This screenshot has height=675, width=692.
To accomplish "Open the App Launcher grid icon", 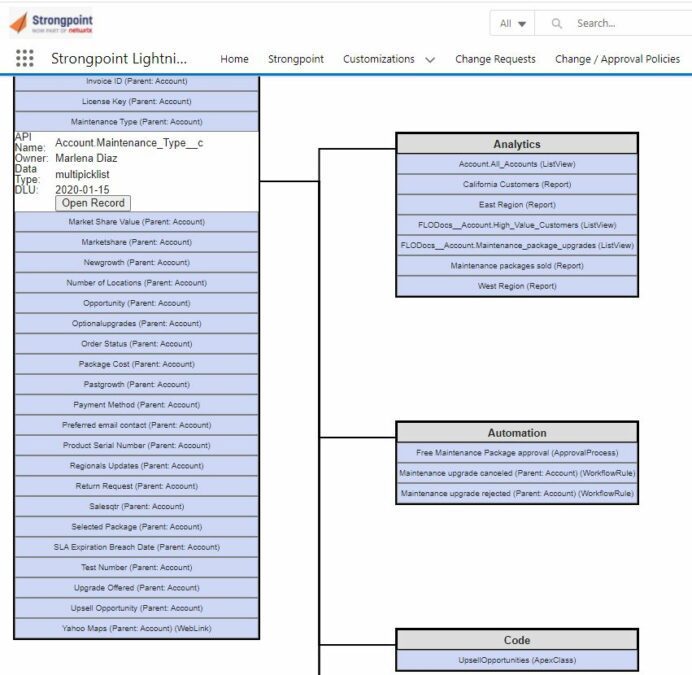I will point(25,58).
